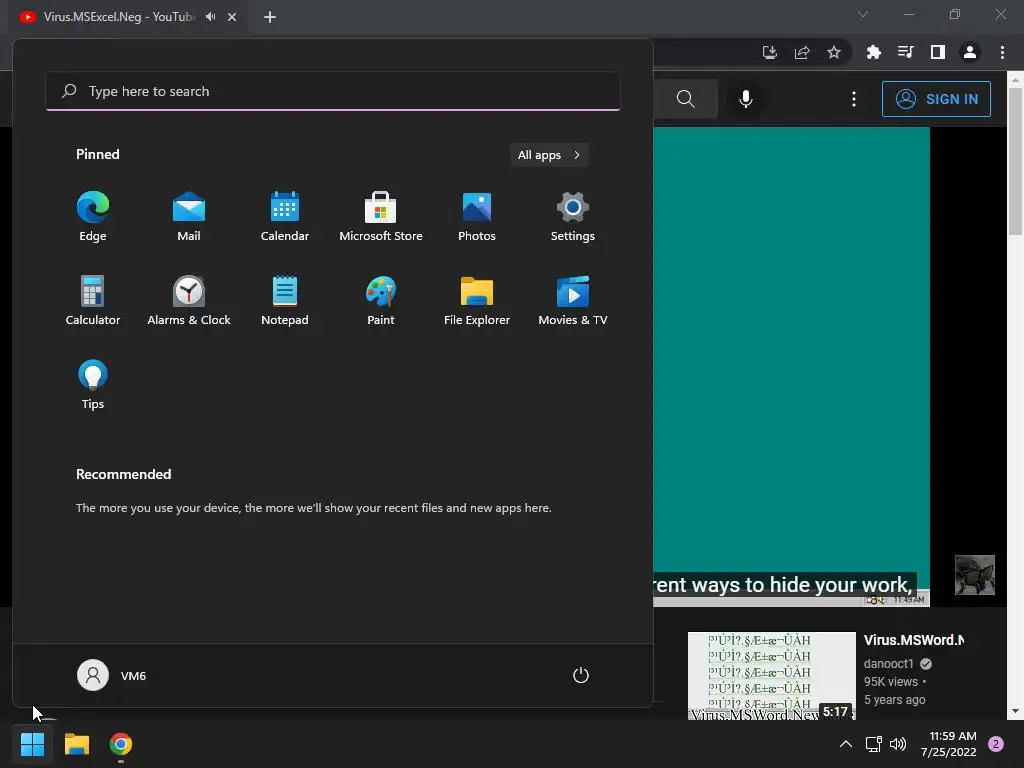
Task: Click the channel watermark over the video
Action: pos(974,575)
